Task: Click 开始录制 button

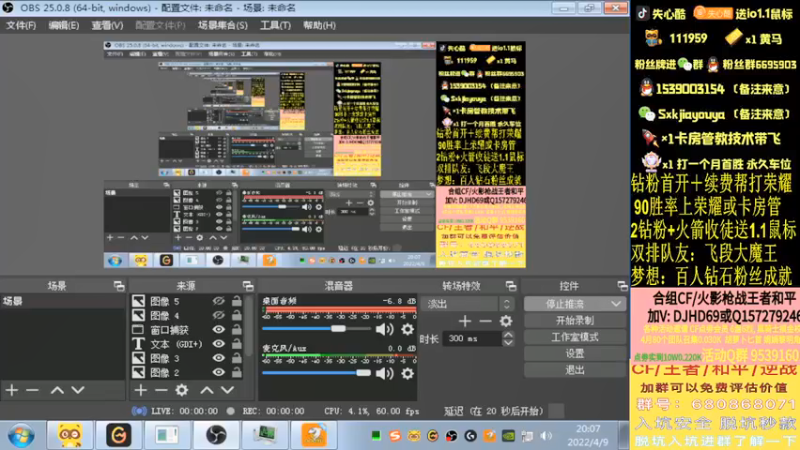Action: pyautogui.click(x=575, y=320)
